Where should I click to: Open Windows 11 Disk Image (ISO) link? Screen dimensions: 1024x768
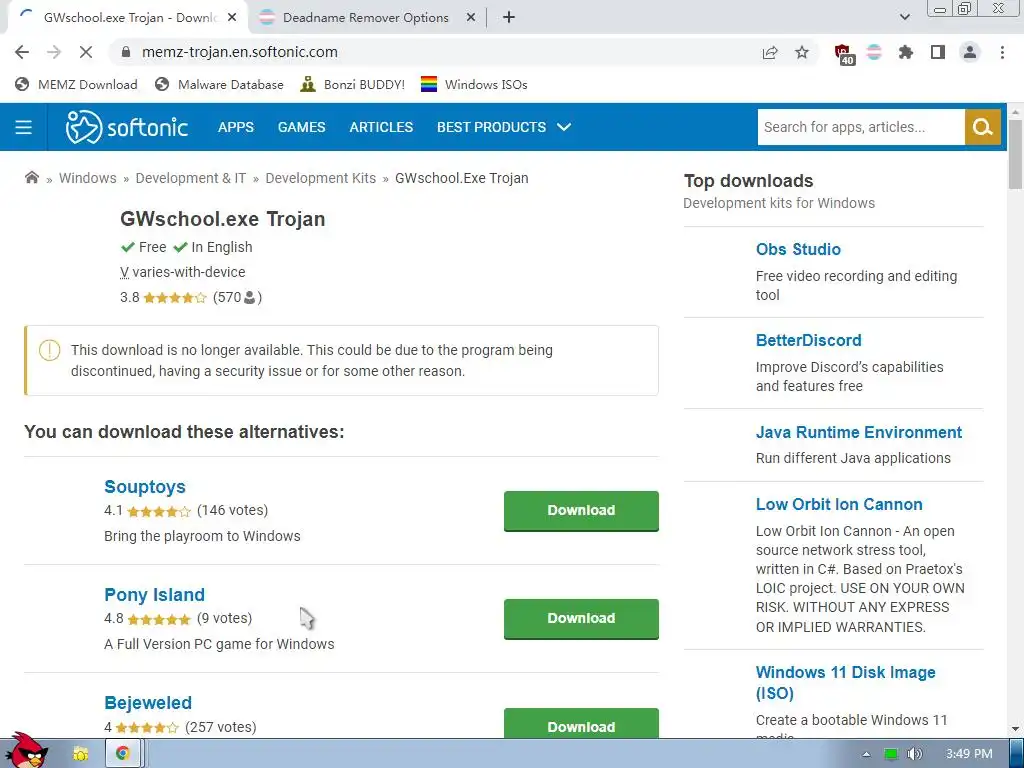coord(846,682)
